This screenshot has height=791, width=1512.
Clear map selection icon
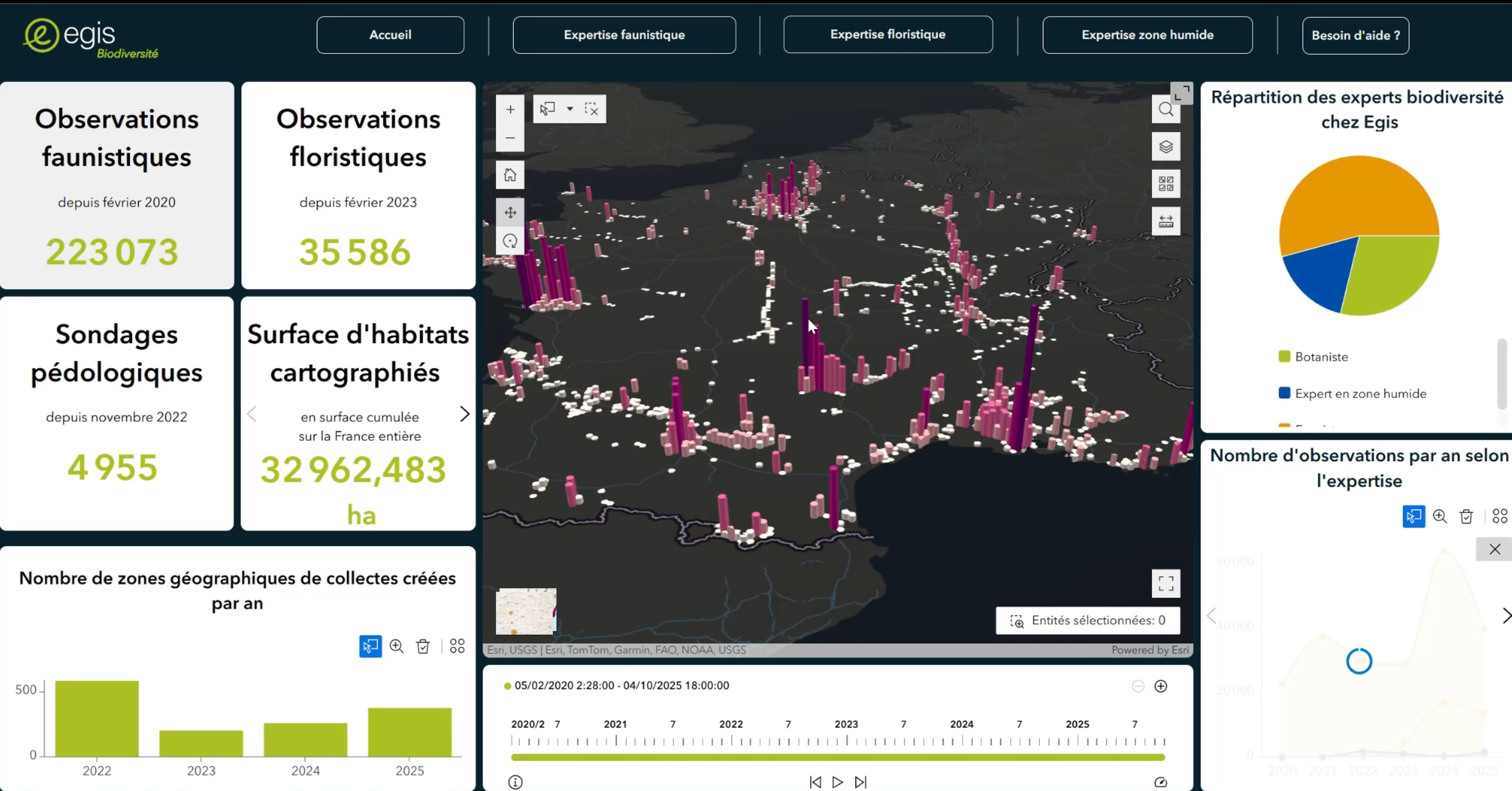591,109
